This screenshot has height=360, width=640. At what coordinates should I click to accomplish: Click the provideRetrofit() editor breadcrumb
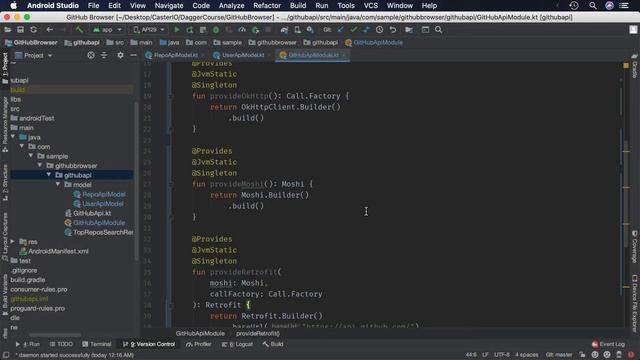click(x=258, y=334)
